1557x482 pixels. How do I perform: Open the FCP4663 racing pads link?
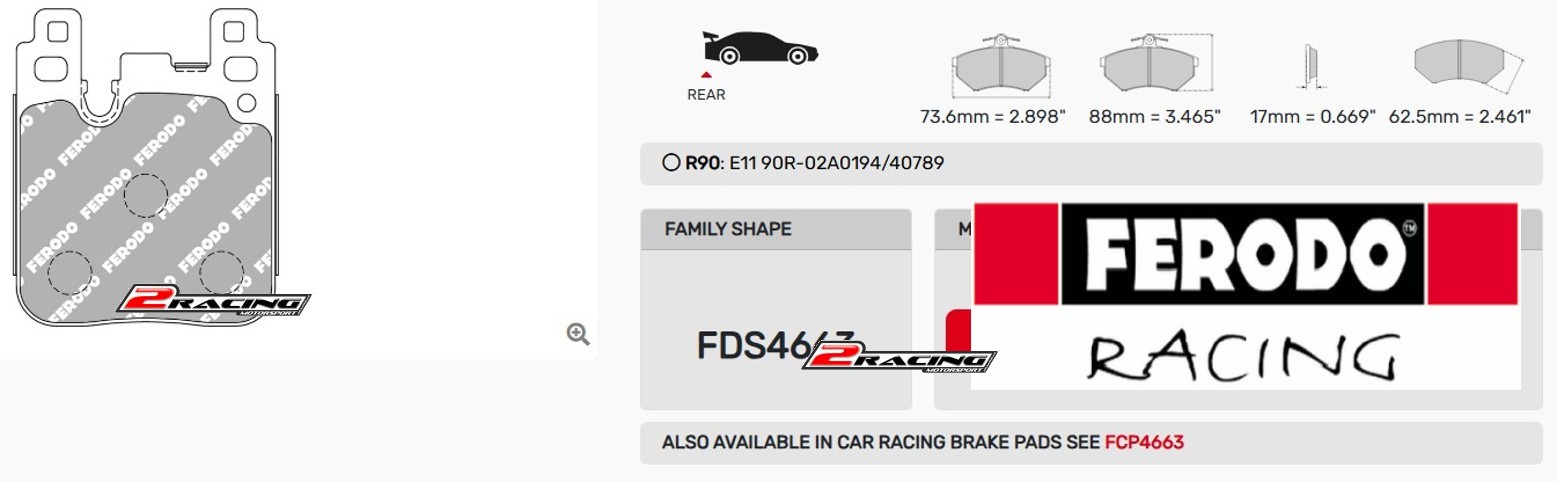[1144, 442]
